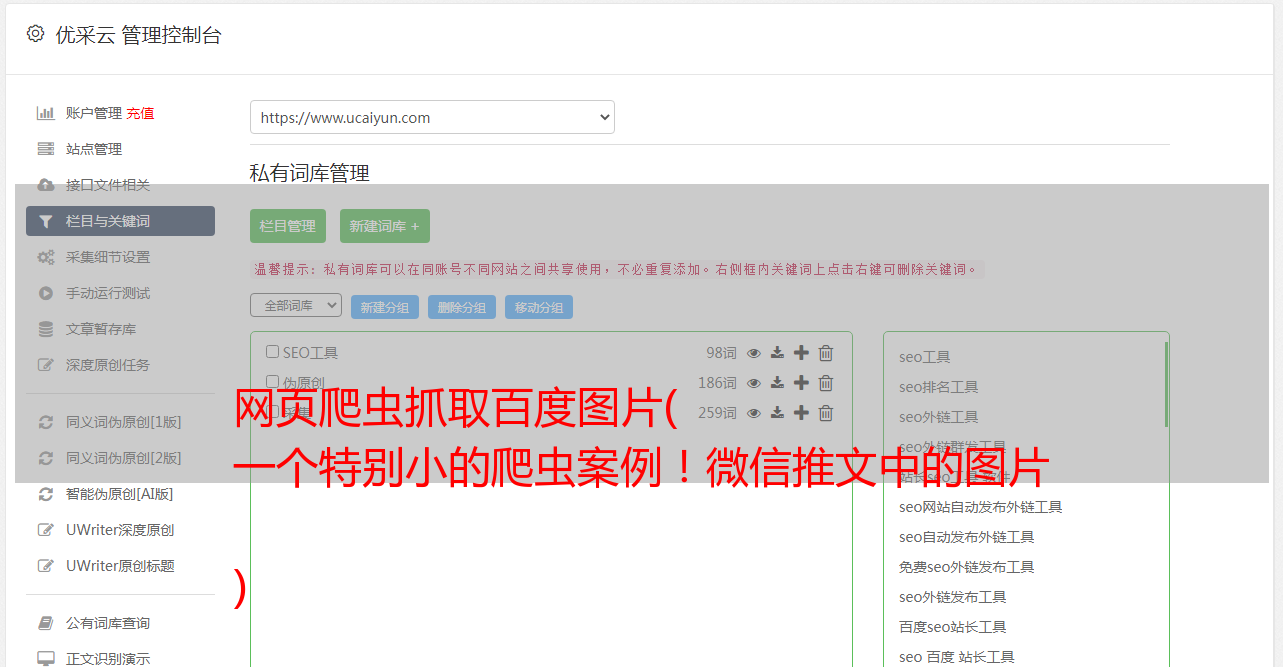Viewport: 1283px width, 667px height.
Task: Click the plus icon in the 186词 row
Action: pos(801,383)
